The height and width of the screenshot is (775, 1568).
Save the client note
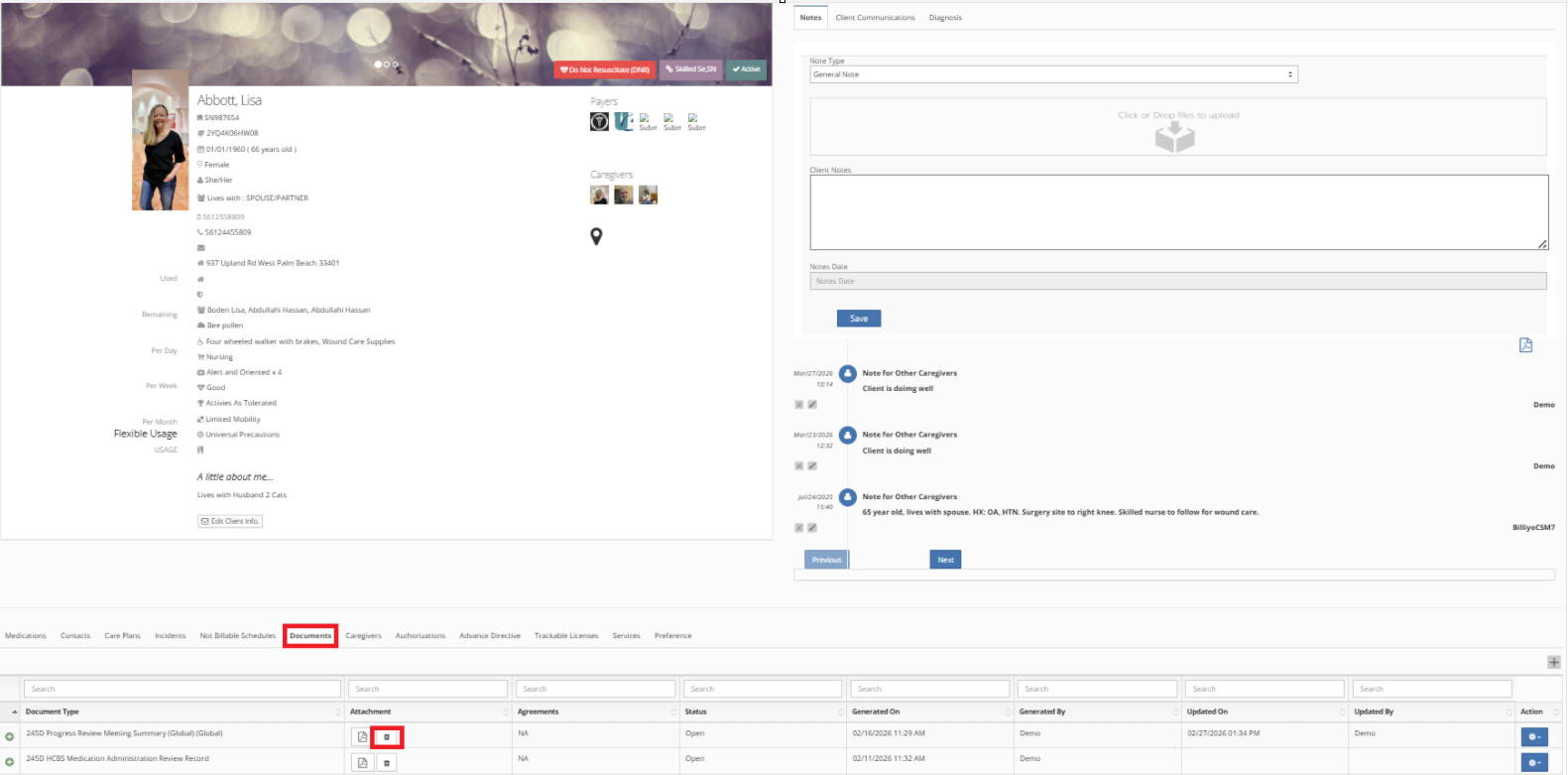[859, 319]
